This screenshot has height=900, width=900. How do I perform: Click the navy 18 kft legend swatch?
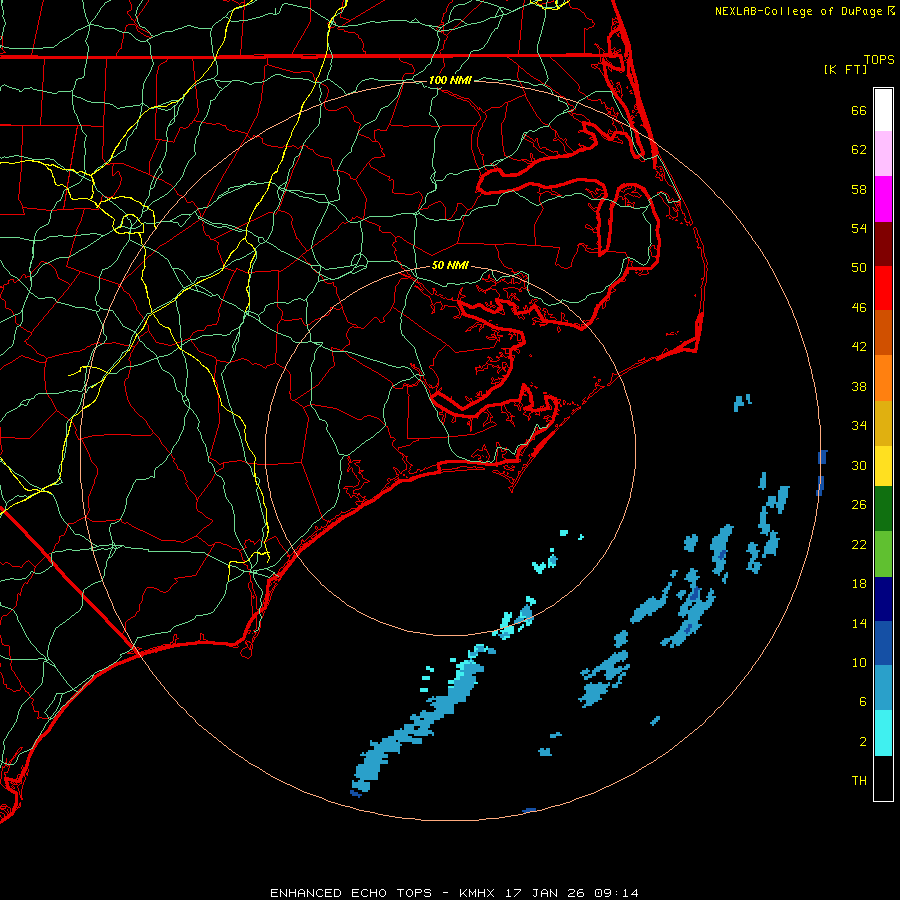coord(883,599)
